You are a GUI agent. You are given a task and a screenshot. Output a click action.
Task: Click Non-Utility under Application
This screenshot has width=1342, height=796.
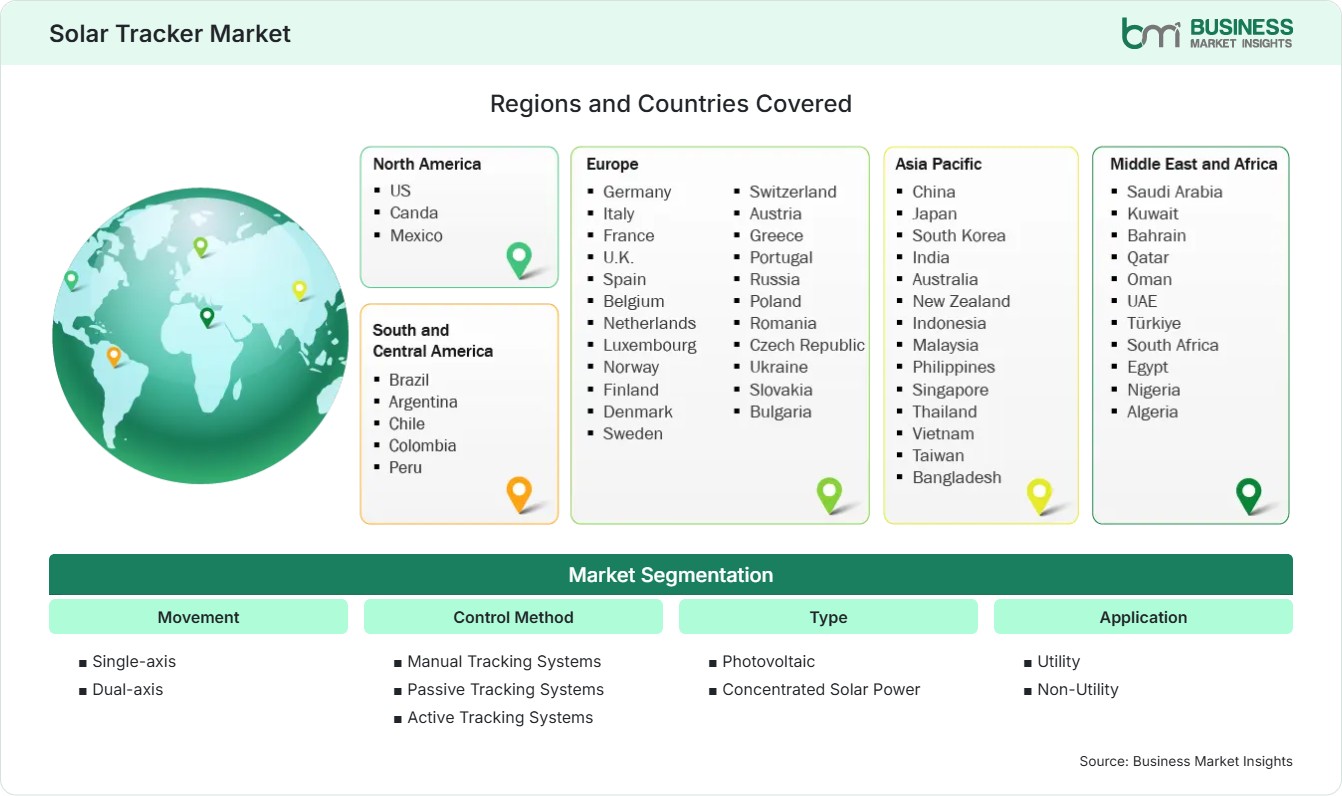(x=1078, y=689)
